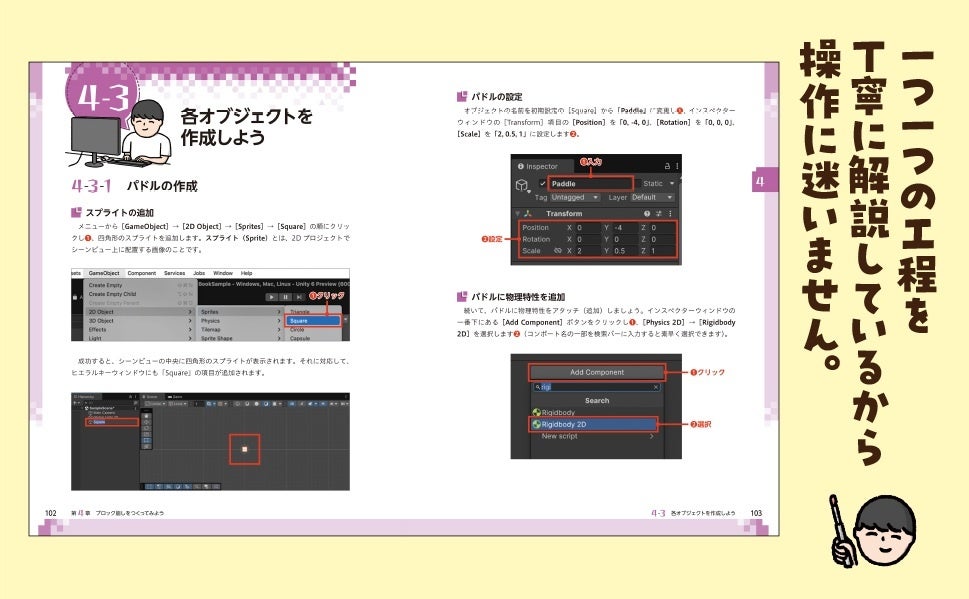969x599 pixels.
Task: Click the Inspector lock icon
Action: click(x=668, y=166)
